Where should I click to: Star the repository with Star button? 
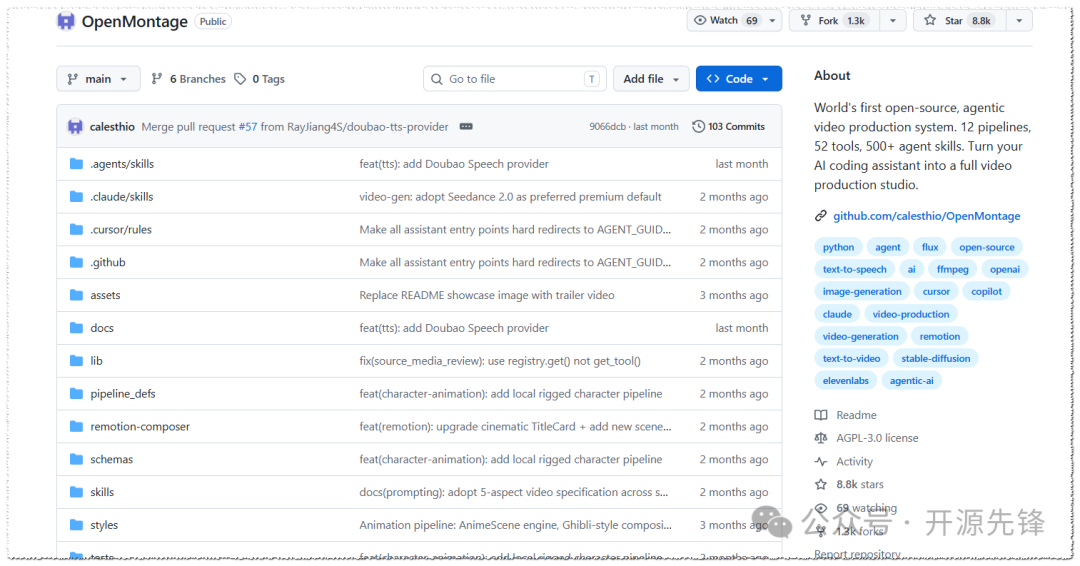point(960,21)
